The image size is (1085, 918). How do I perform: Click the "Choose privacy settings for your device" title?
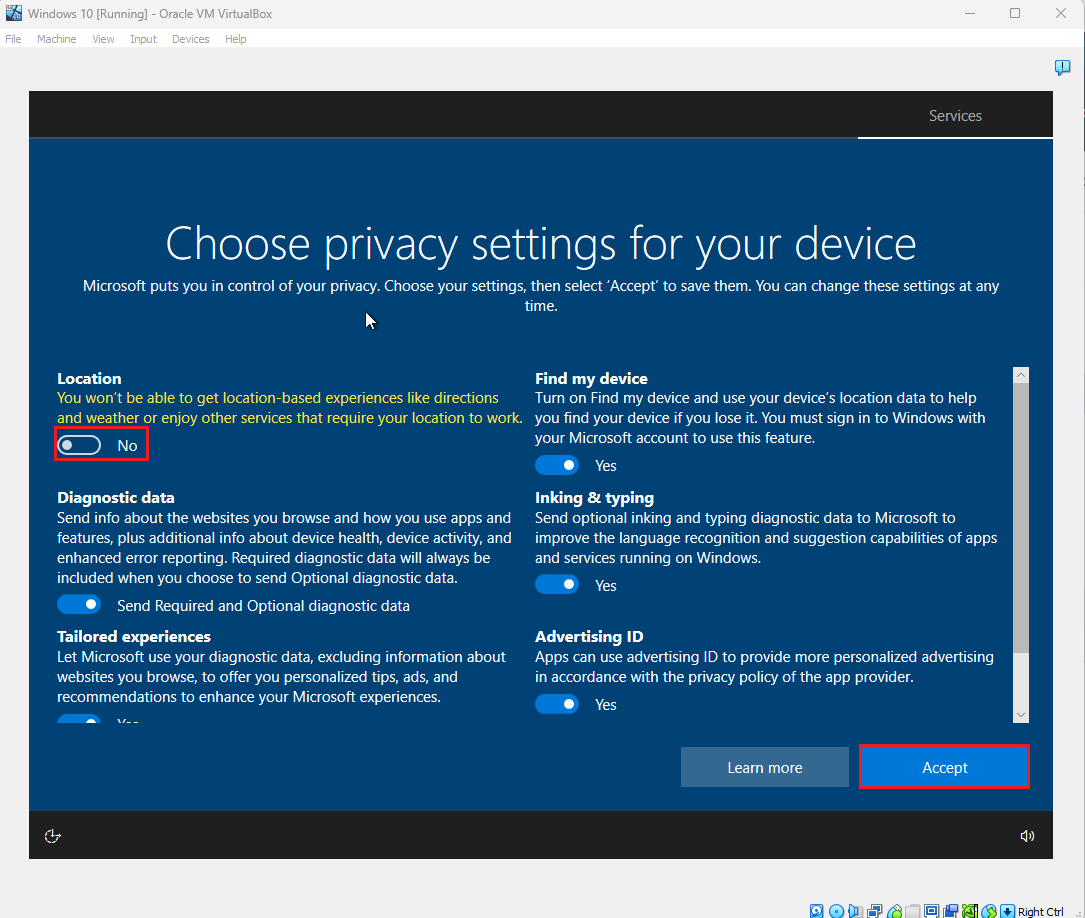point(541,244)
